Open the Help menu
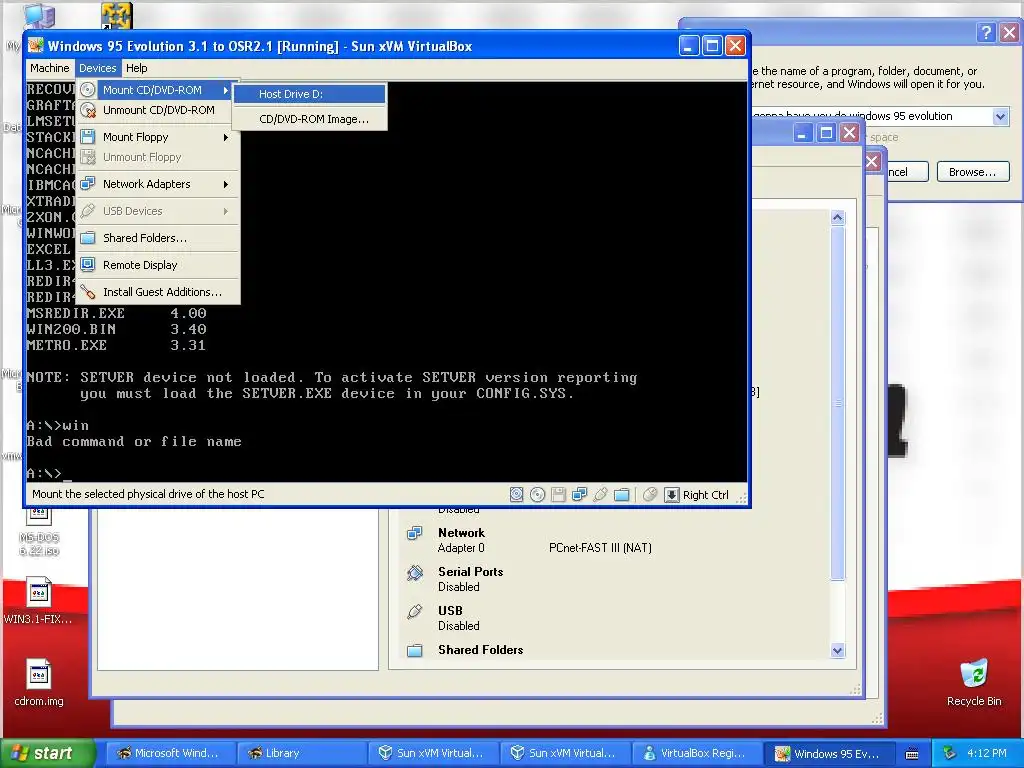Image resolution: width=1024 pixels, height=768 pixels. pyautogui.click(x=136, y=68)
